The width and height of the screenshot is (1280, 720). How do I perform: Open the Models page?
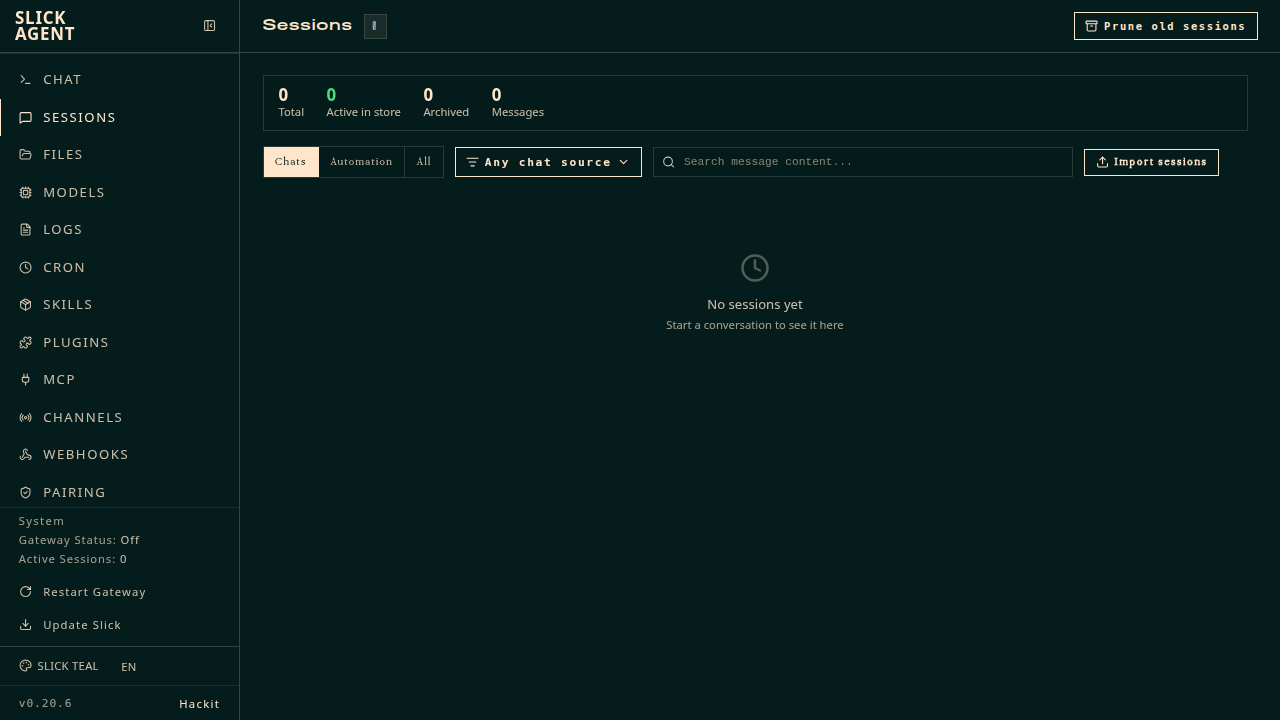click(120, 193)
